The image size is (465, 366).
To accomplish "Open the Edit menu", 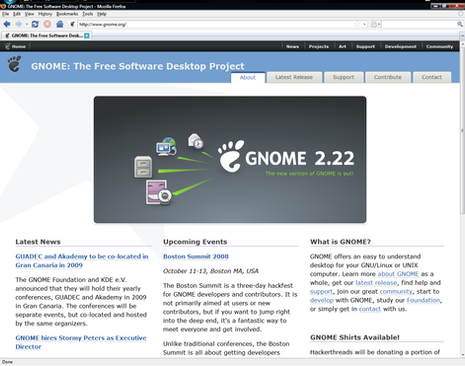I will point(17,14).
